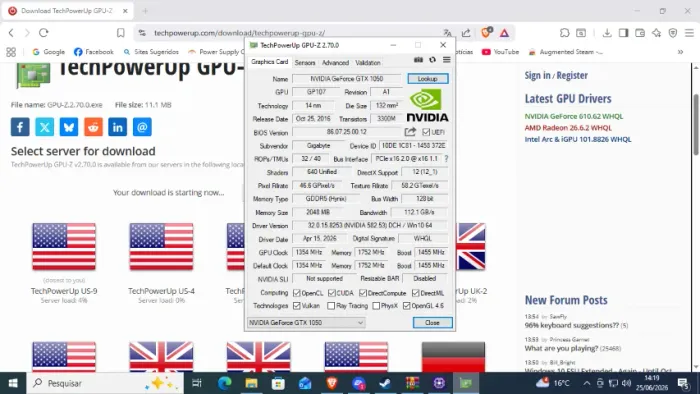Reload the browser page

coord(43,33)
